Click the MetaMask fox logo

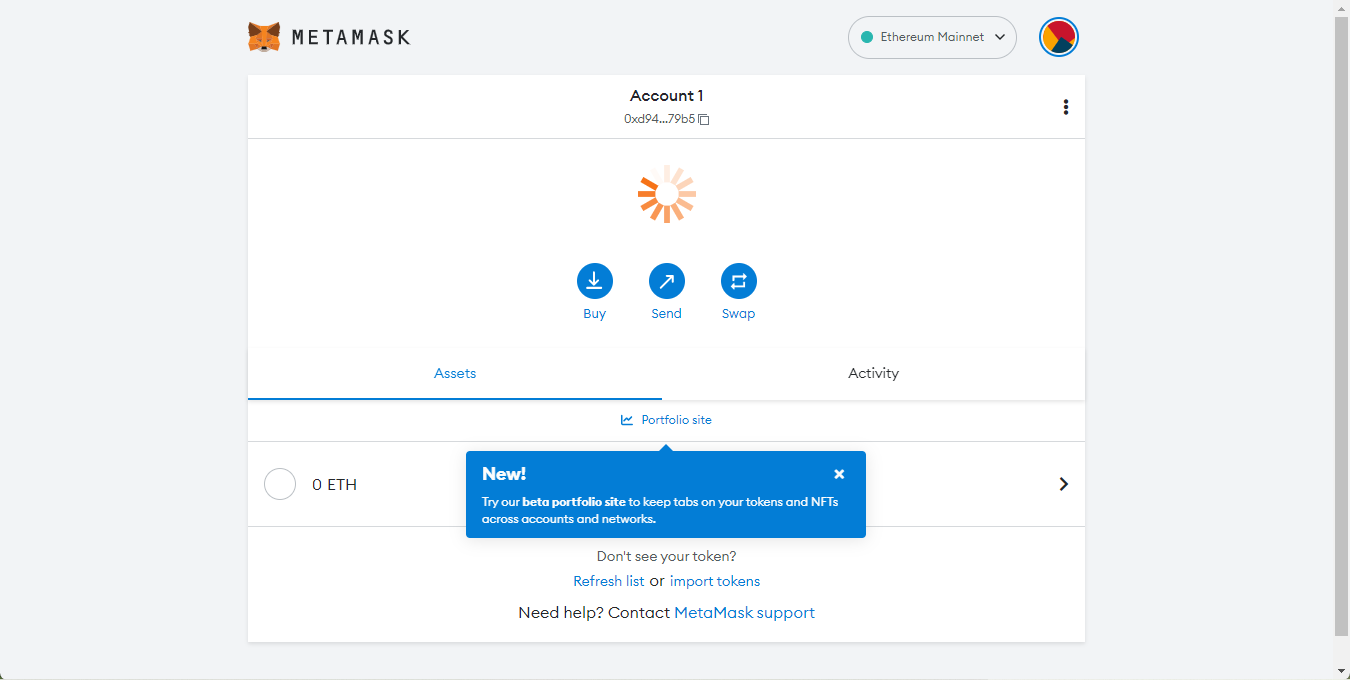[264, 37]
